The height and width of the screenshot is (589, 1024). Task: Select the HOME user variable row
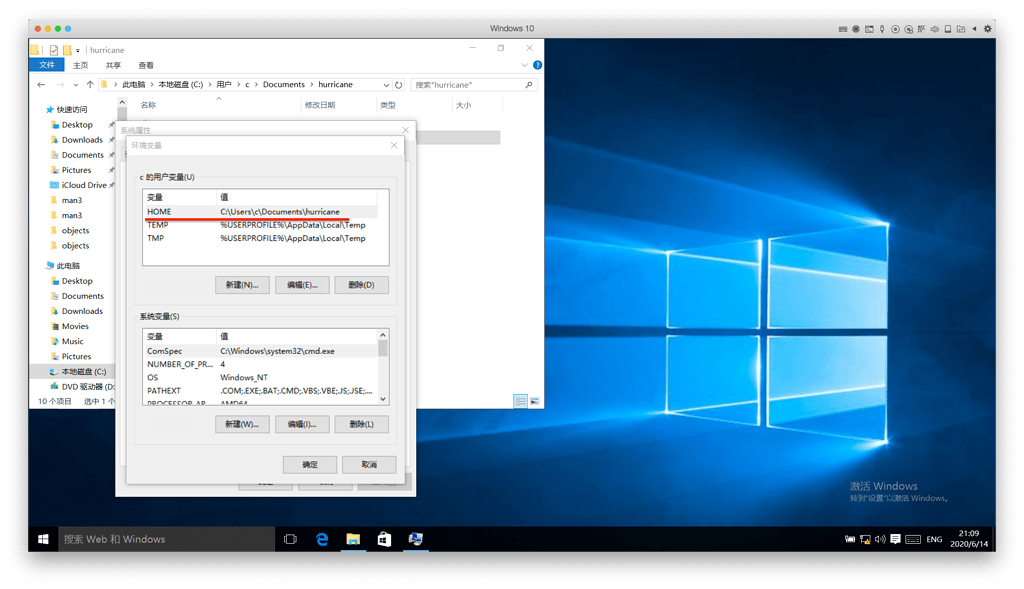(260, 212)
